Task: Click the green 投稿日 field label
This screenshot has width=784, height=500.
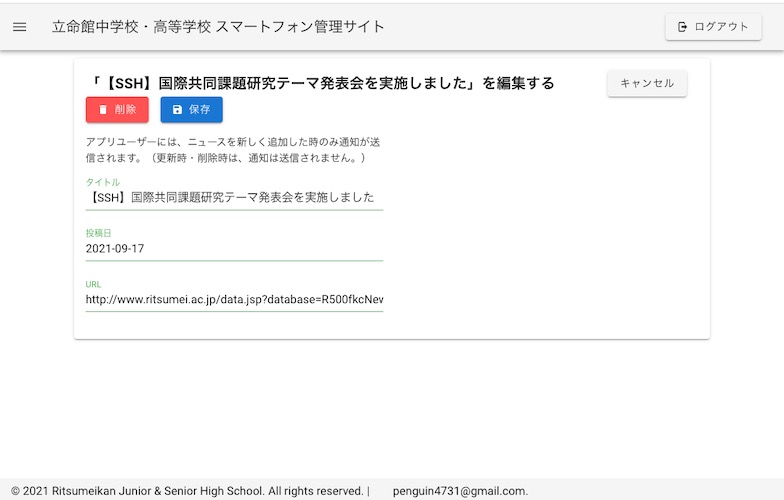Action: 99,233
